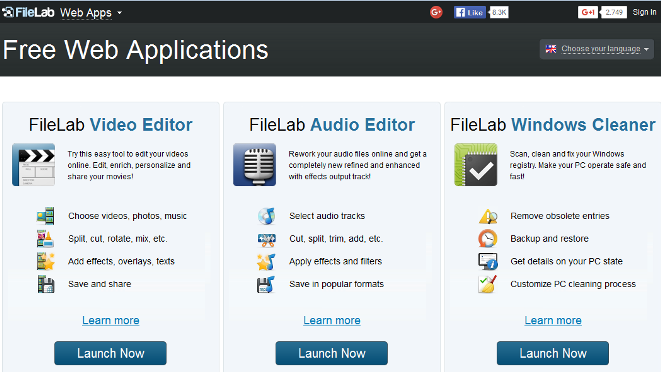
Task: Click the Save and share floppy icon
Action: [x=46, y=284]
